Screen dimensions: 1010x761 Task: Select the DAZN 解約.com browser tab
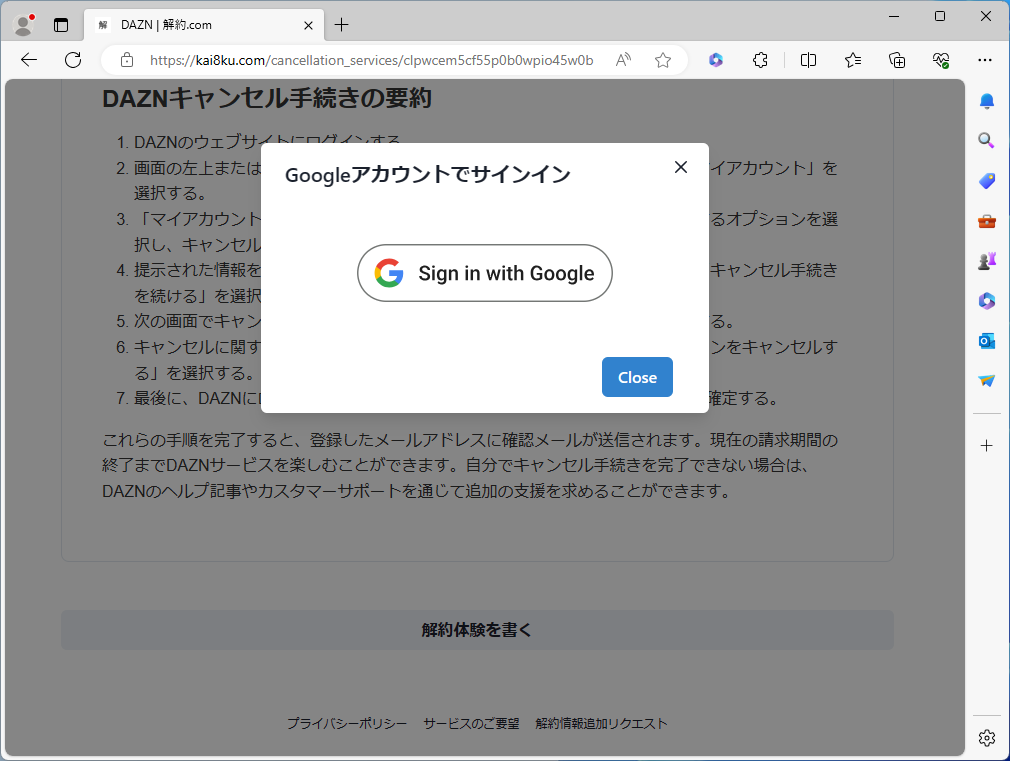click(190, 24)
